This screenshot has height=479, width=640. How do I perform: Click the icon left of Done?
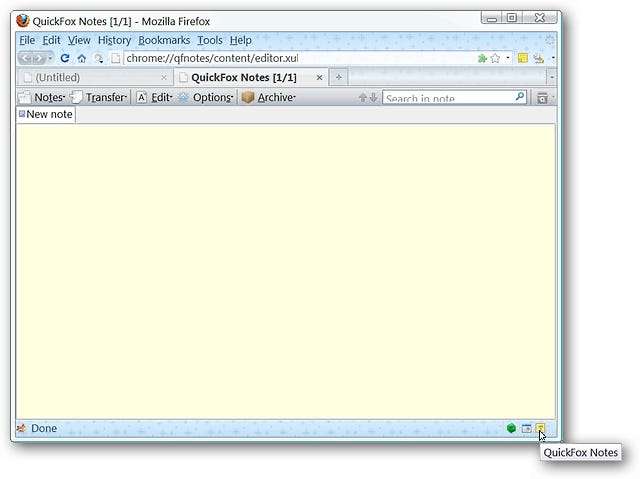point(21,428)
